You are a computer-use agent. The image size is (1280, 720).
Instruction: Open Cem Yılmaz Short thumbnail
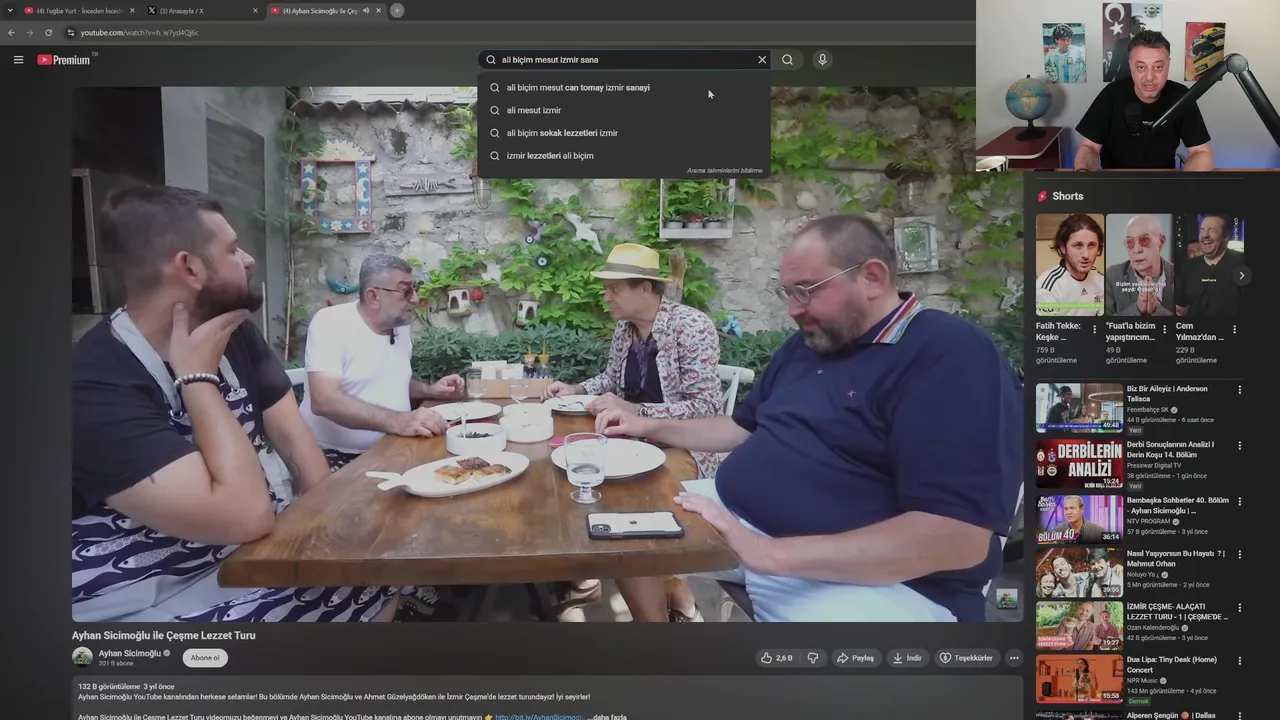click(1209, 265)
